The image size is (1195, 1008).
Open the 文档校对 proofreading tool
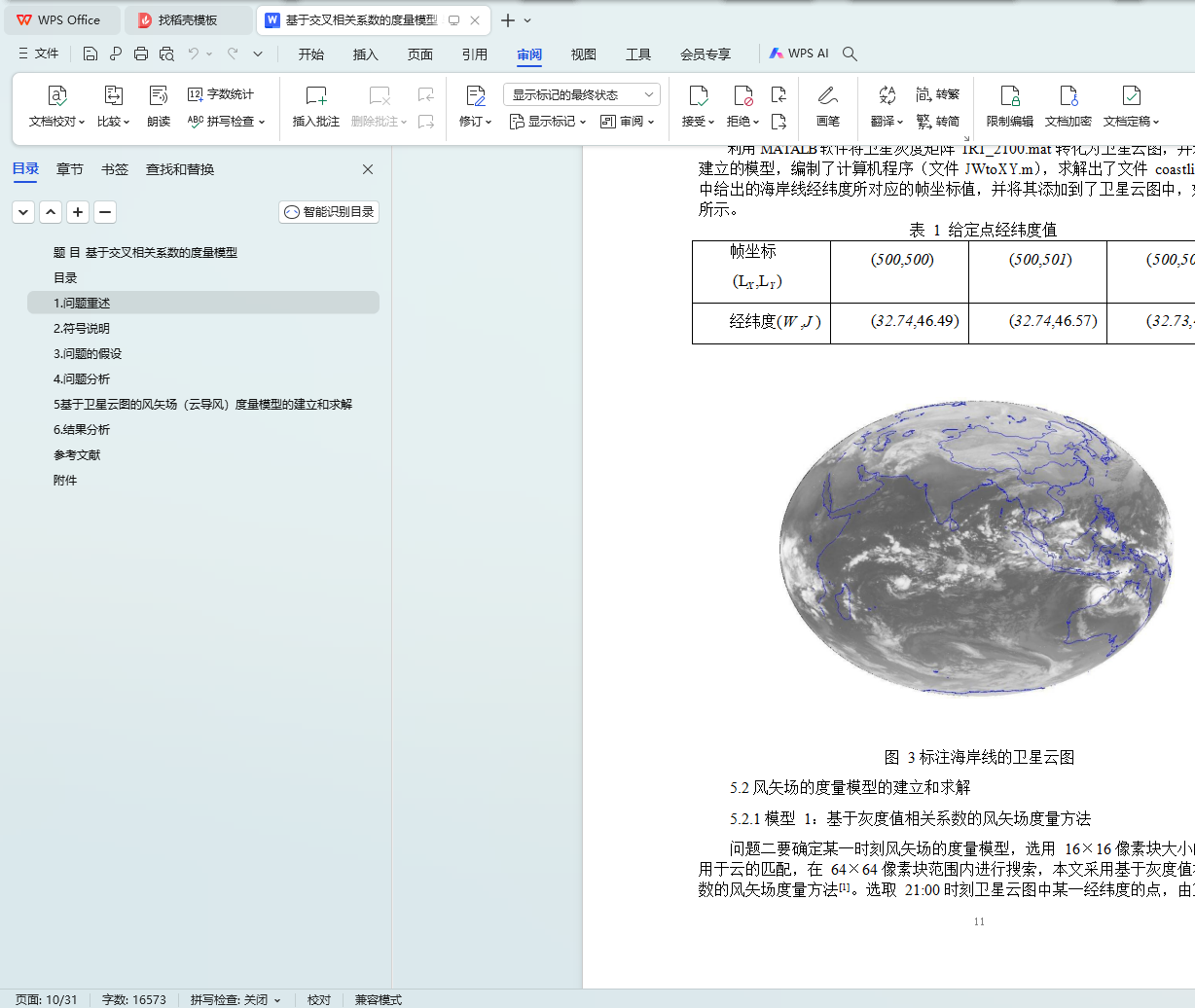coord(56,107)
